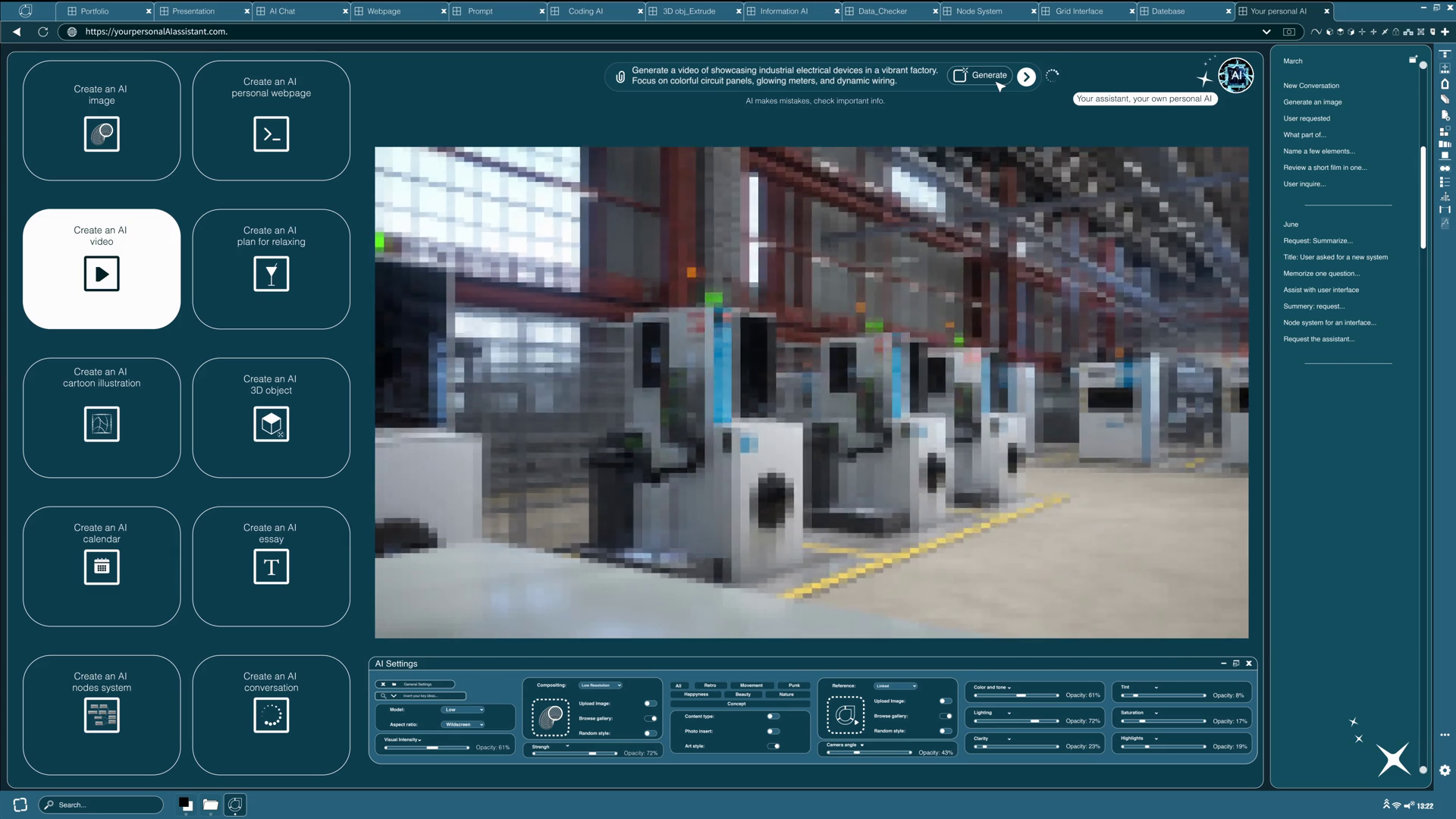Click the attachment paperclip icon in prompt
This screenshot has width=1456, height=819.
pyautogui.click(x=620, y=76)
